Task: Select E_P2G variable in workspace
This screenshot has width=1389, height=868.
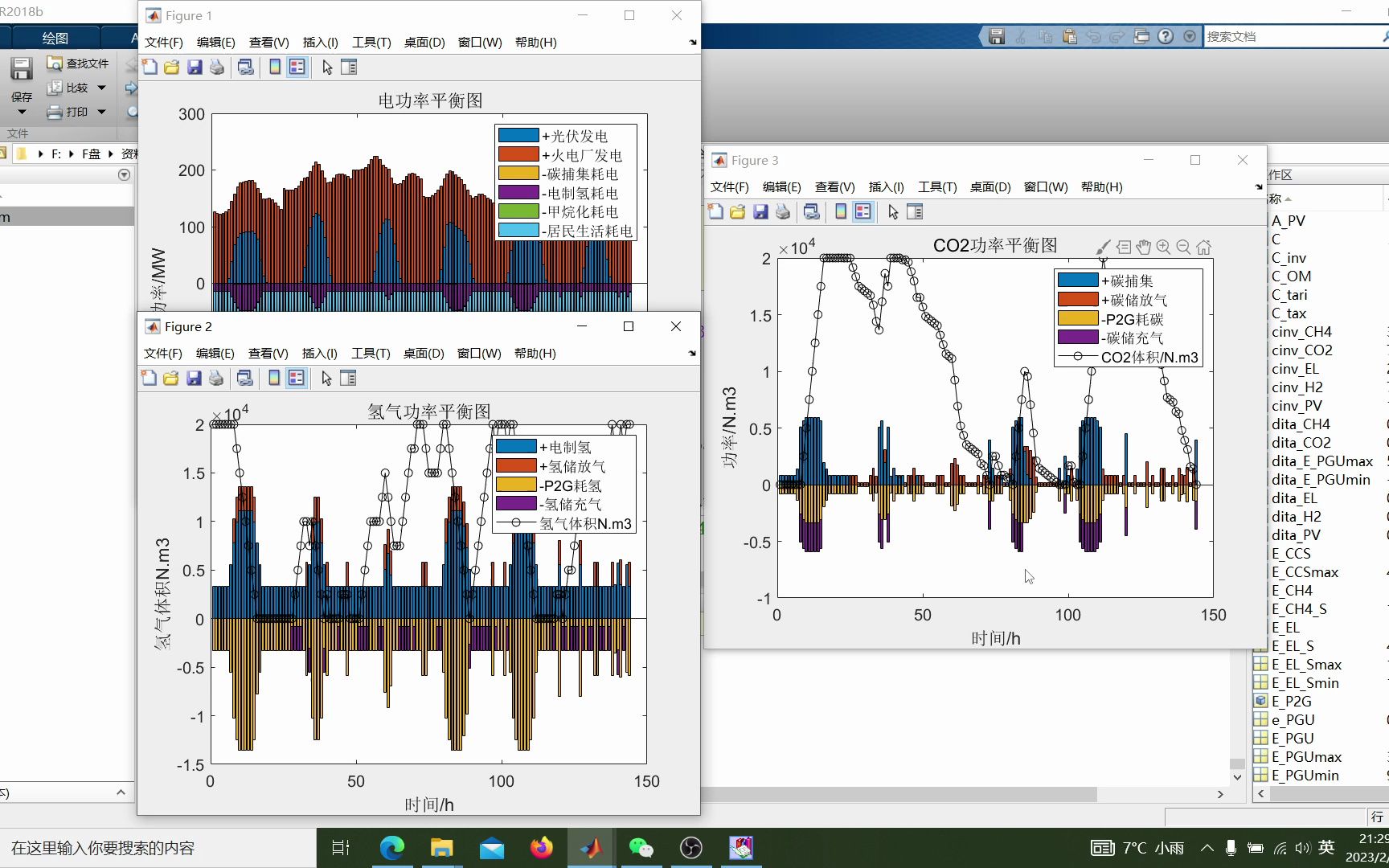Action: pyautogui.click(x=1291, y=702)
